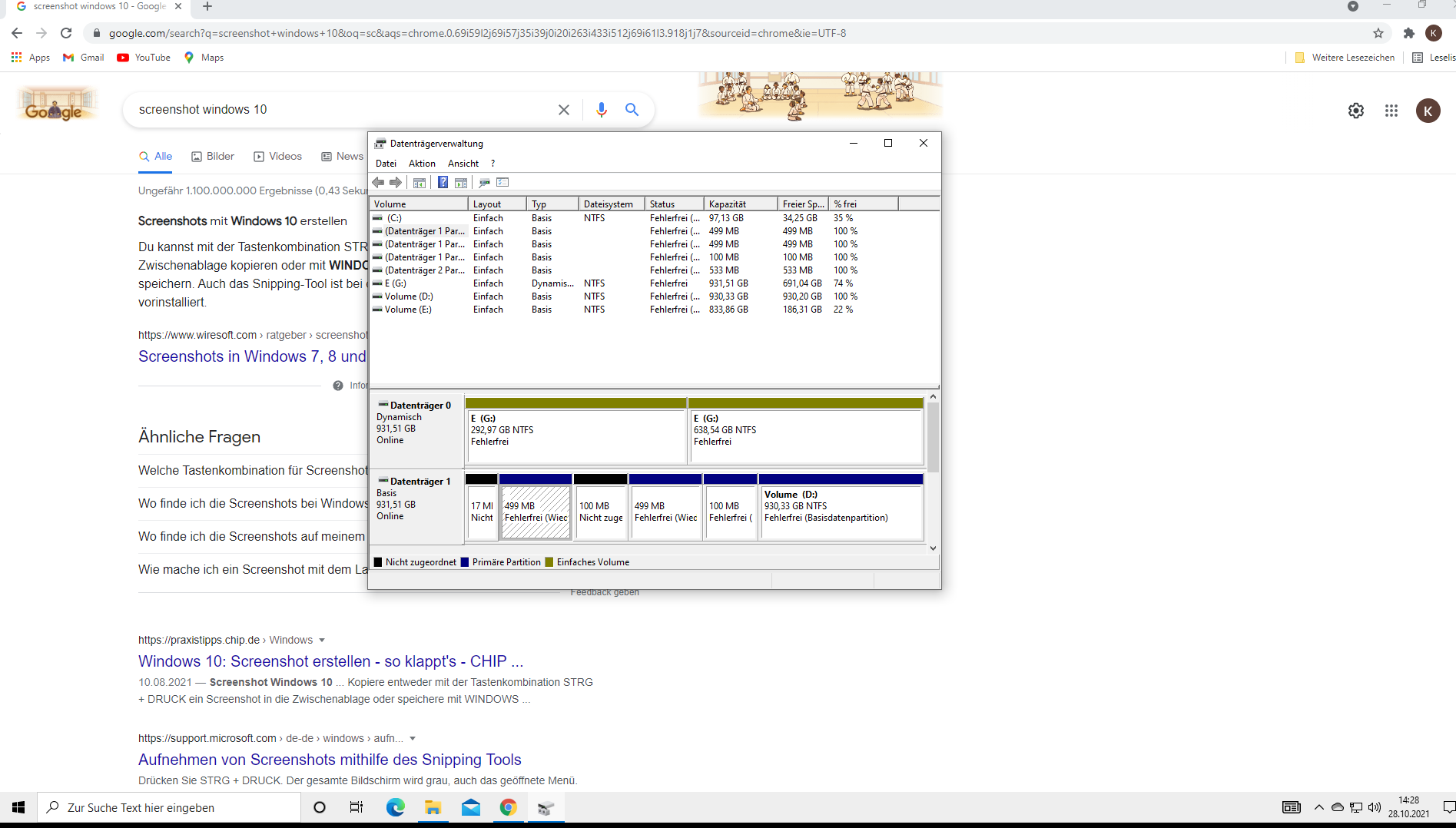Click the Primäre Partition blue legend swatch
This screenshot has height=828, width=1456.
(x=464, y=562)
